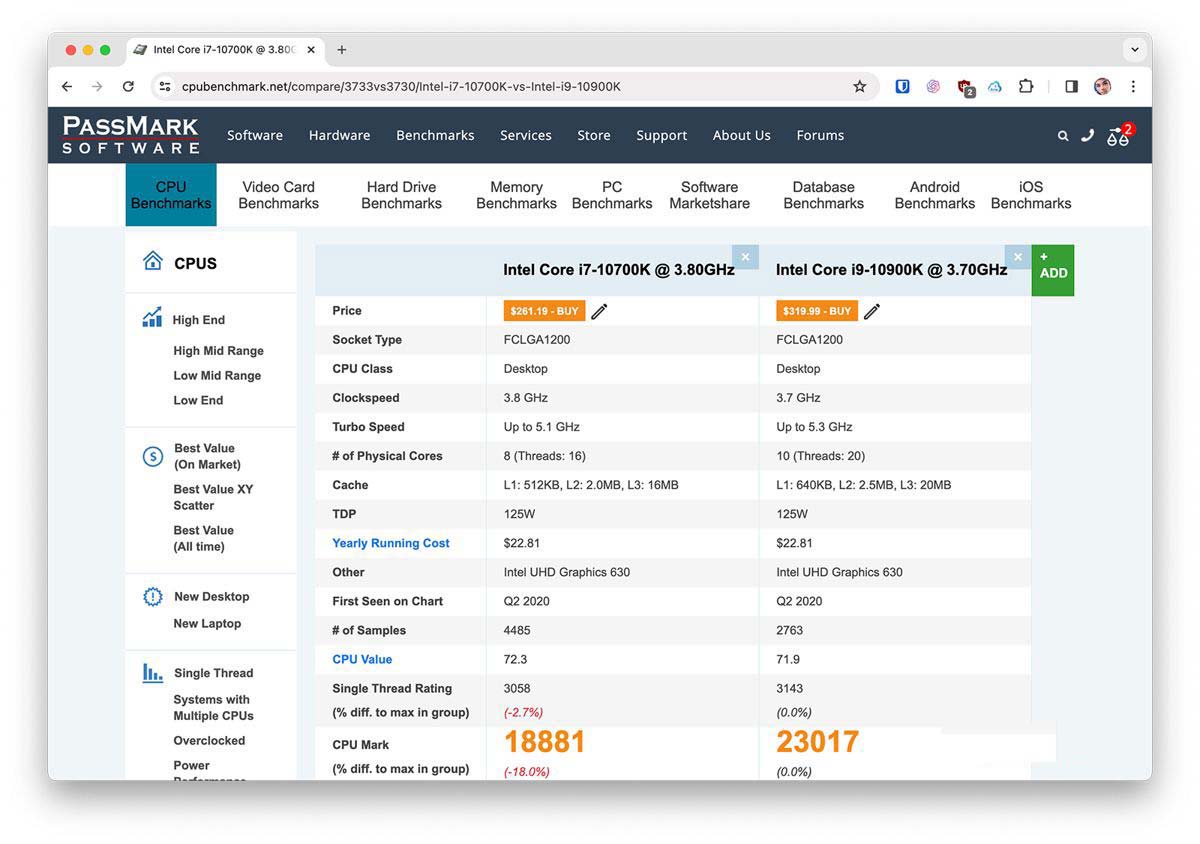Screen dimensions: 1200x844
Task: Click the PassMark Software logo
Action: click(130, 135)
